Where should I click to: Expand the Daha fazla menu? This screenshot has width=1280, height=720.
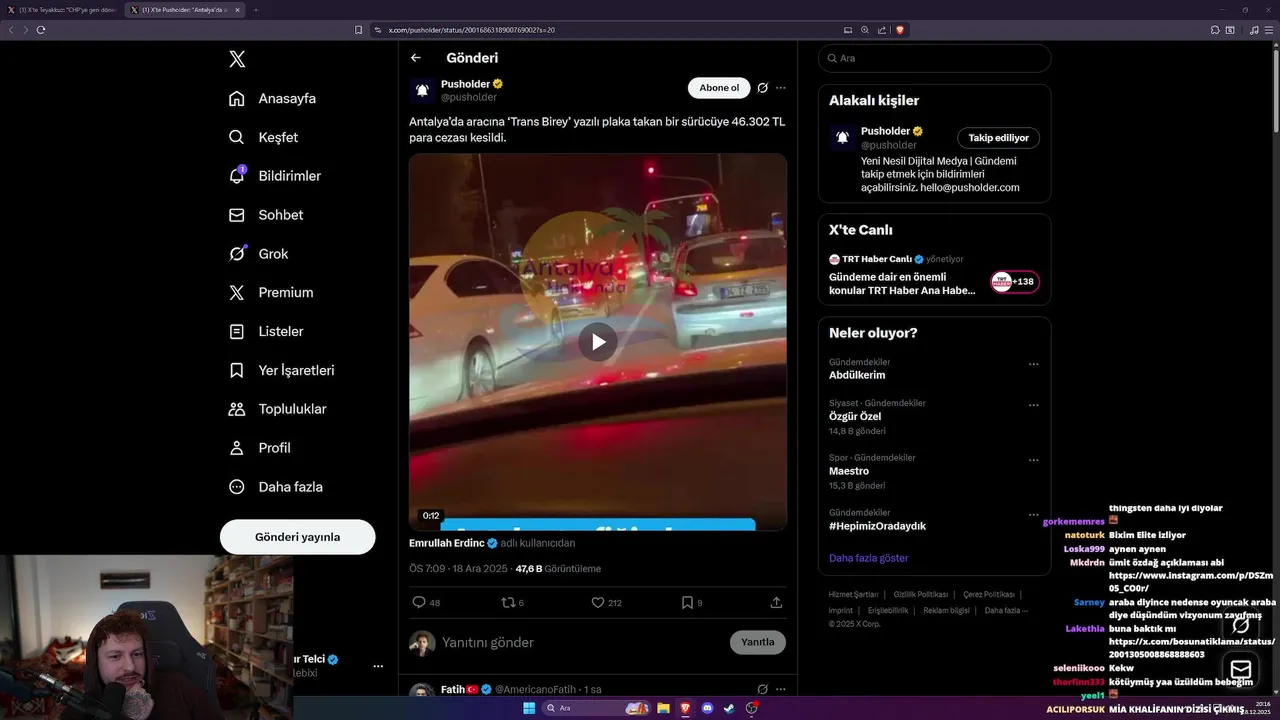click(x=276, y=487)
